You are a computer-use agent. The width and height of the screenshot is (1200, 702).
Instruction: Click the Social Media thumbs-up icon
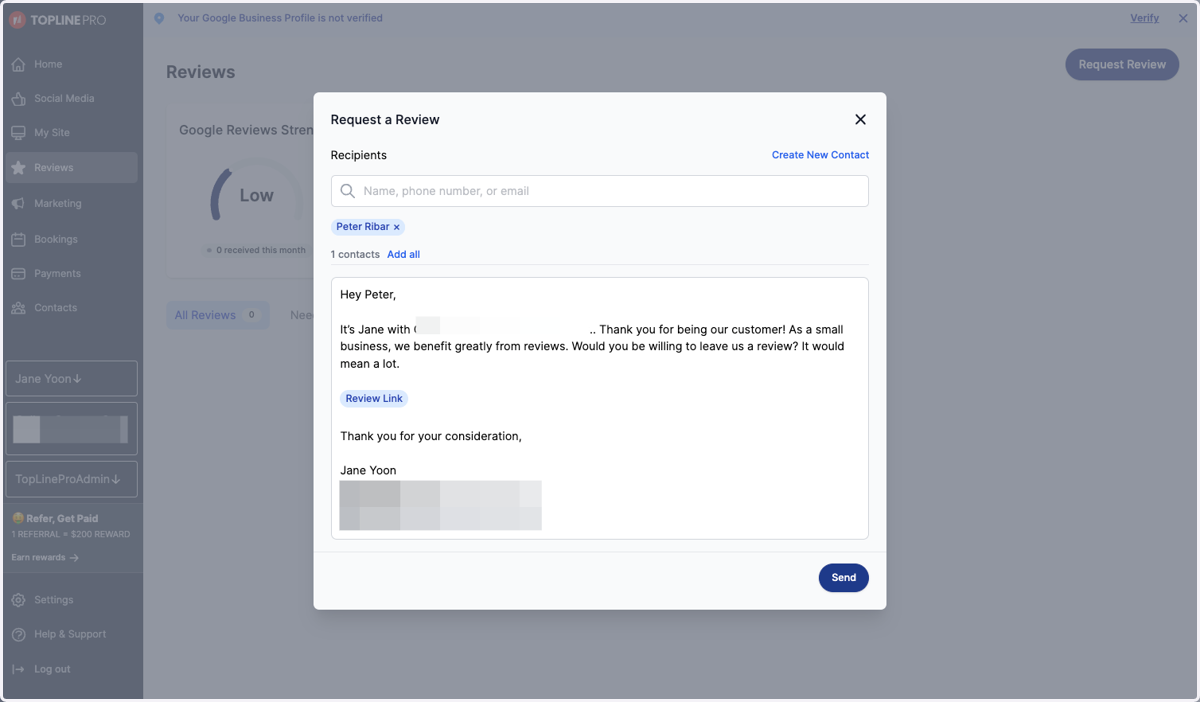[18, 98]
